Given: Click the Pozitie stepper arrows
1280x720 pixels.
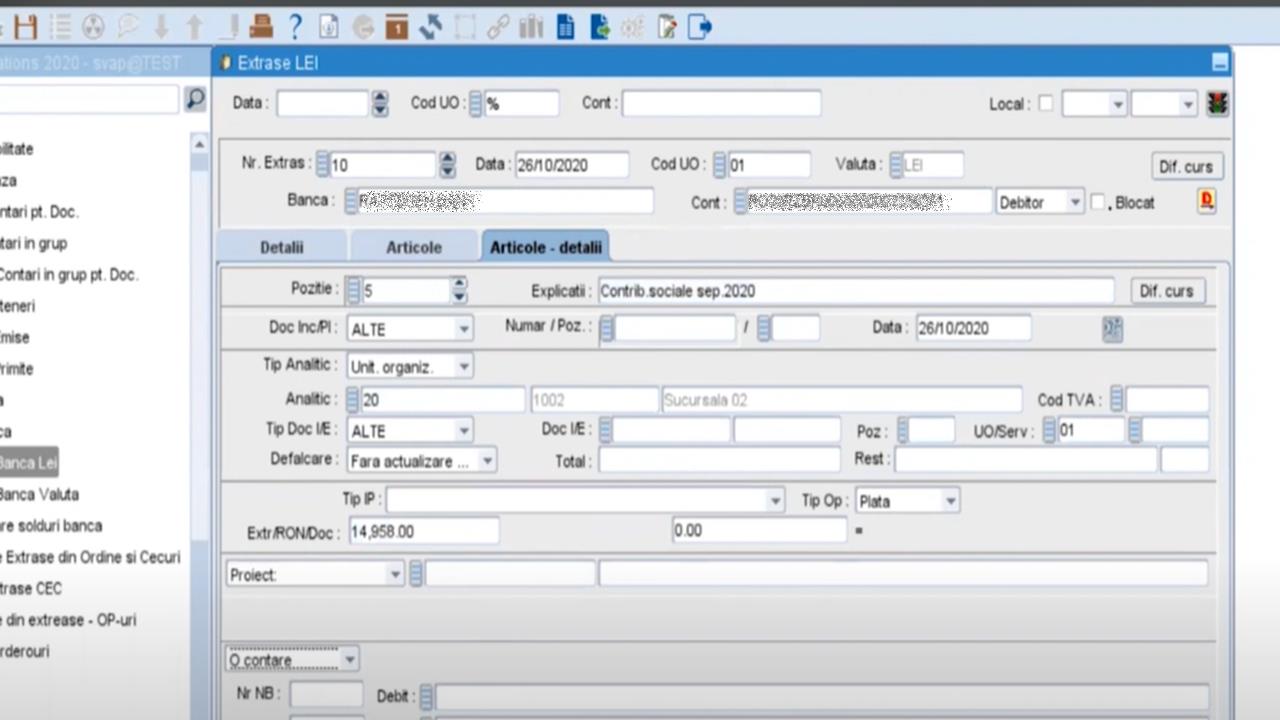Looking at the screenshot, I should point(459,291).
